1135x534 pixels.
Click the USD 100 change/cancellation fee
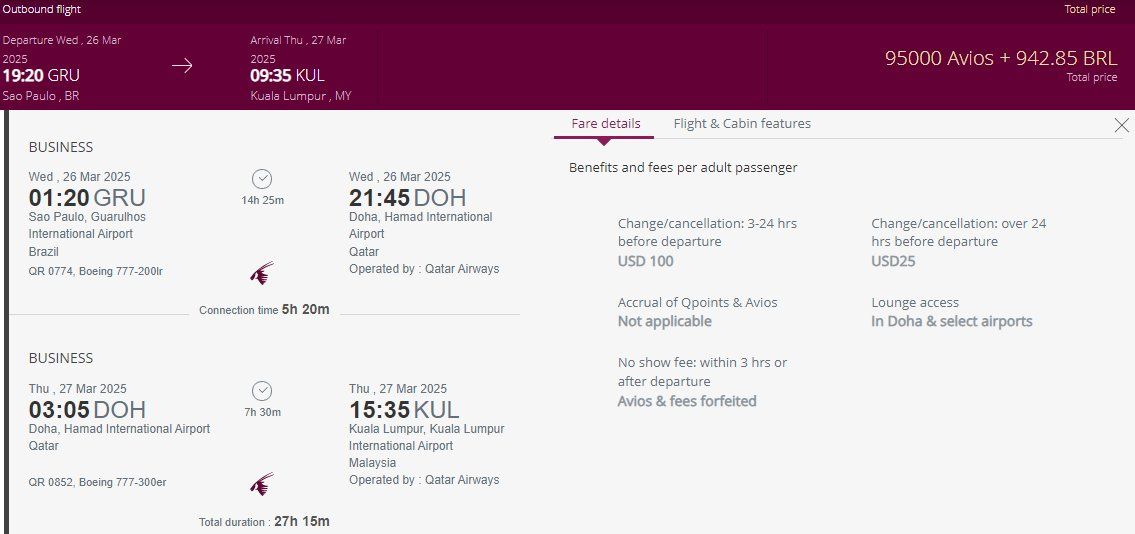646,261
